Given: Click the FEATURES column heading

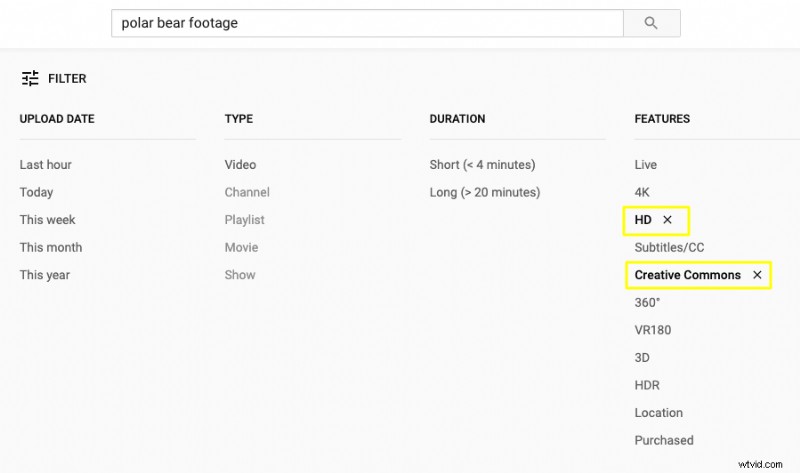Looking at the screenshot, I should coord(662,119).
